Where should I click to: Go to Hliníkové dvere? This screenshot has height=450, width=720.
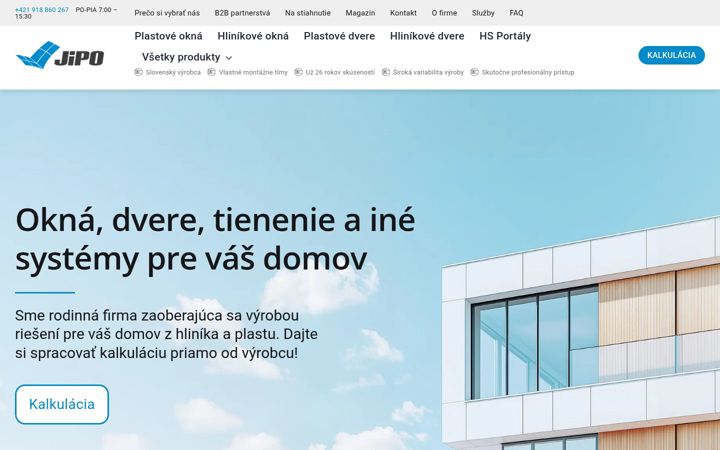coord(427,36)
